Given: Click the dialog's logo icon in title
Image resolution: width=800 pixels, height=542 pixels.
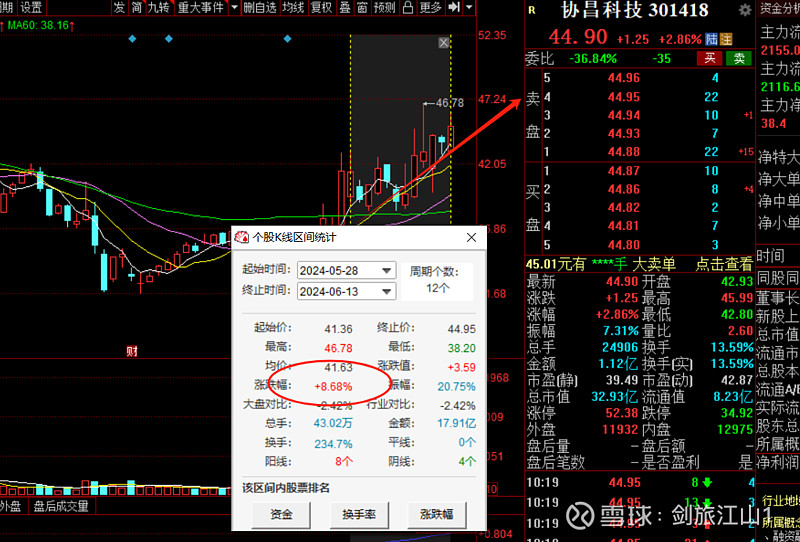Looking at the screenshot, I should (x=241, y=237).
